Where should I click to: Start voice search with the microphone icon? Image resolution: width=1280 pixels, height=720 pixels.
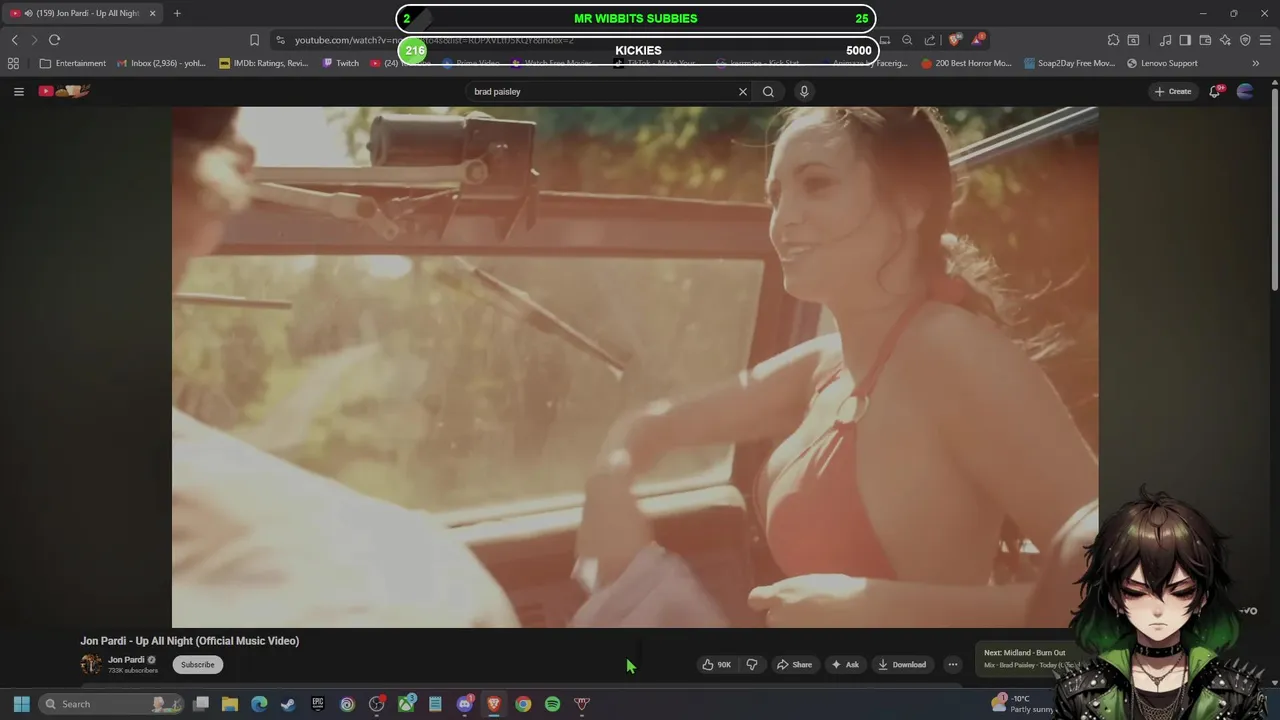pyautogui.click(x=804, y=91)
